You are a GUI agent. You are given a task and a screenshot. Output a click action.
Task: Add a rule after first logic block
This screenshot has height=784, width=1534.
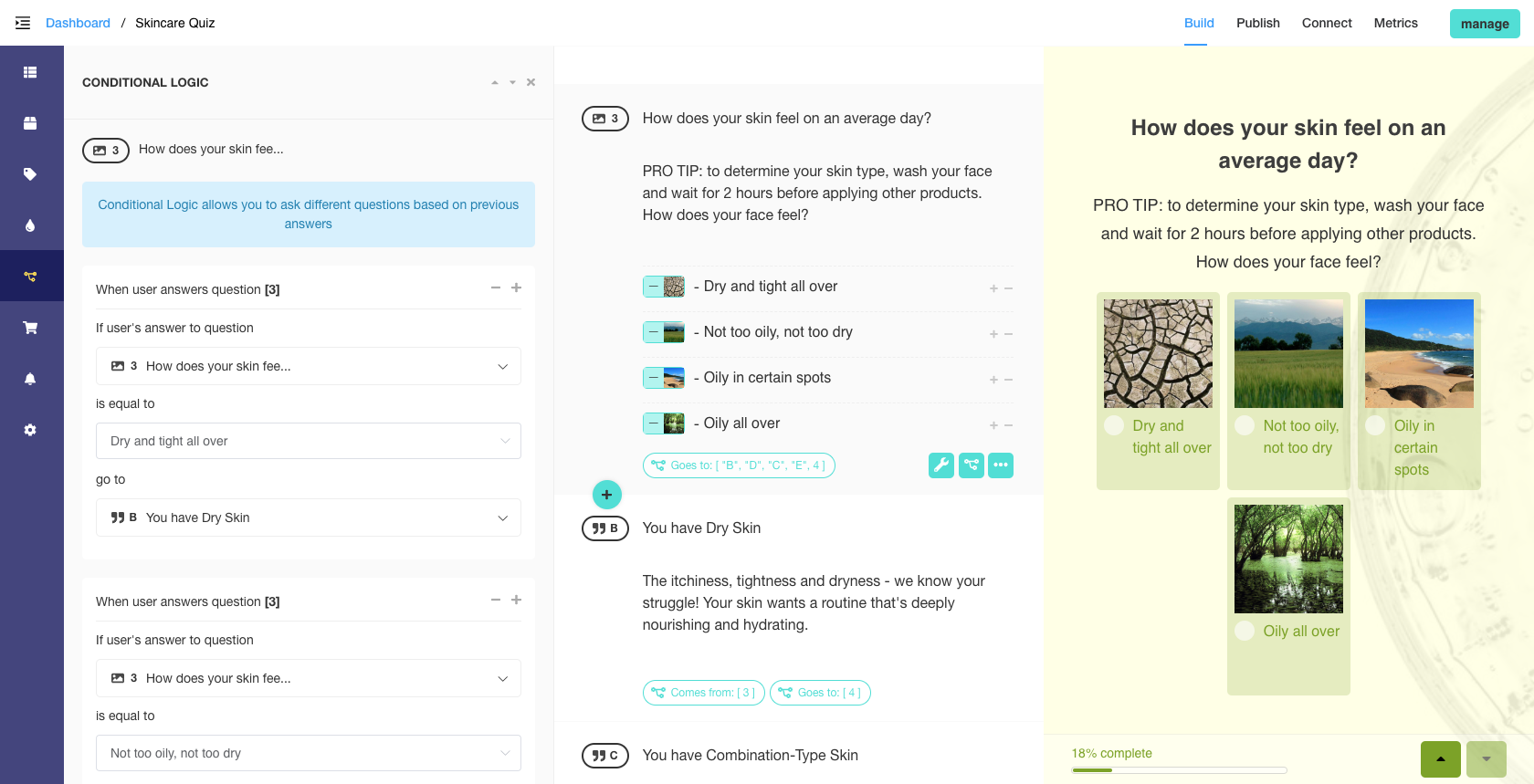click(516, 287)
